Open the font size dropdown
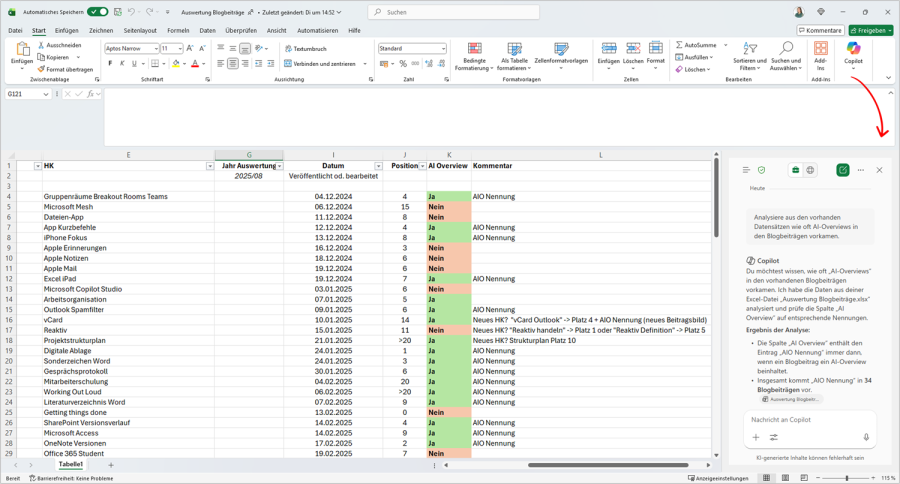 point(180,49)
